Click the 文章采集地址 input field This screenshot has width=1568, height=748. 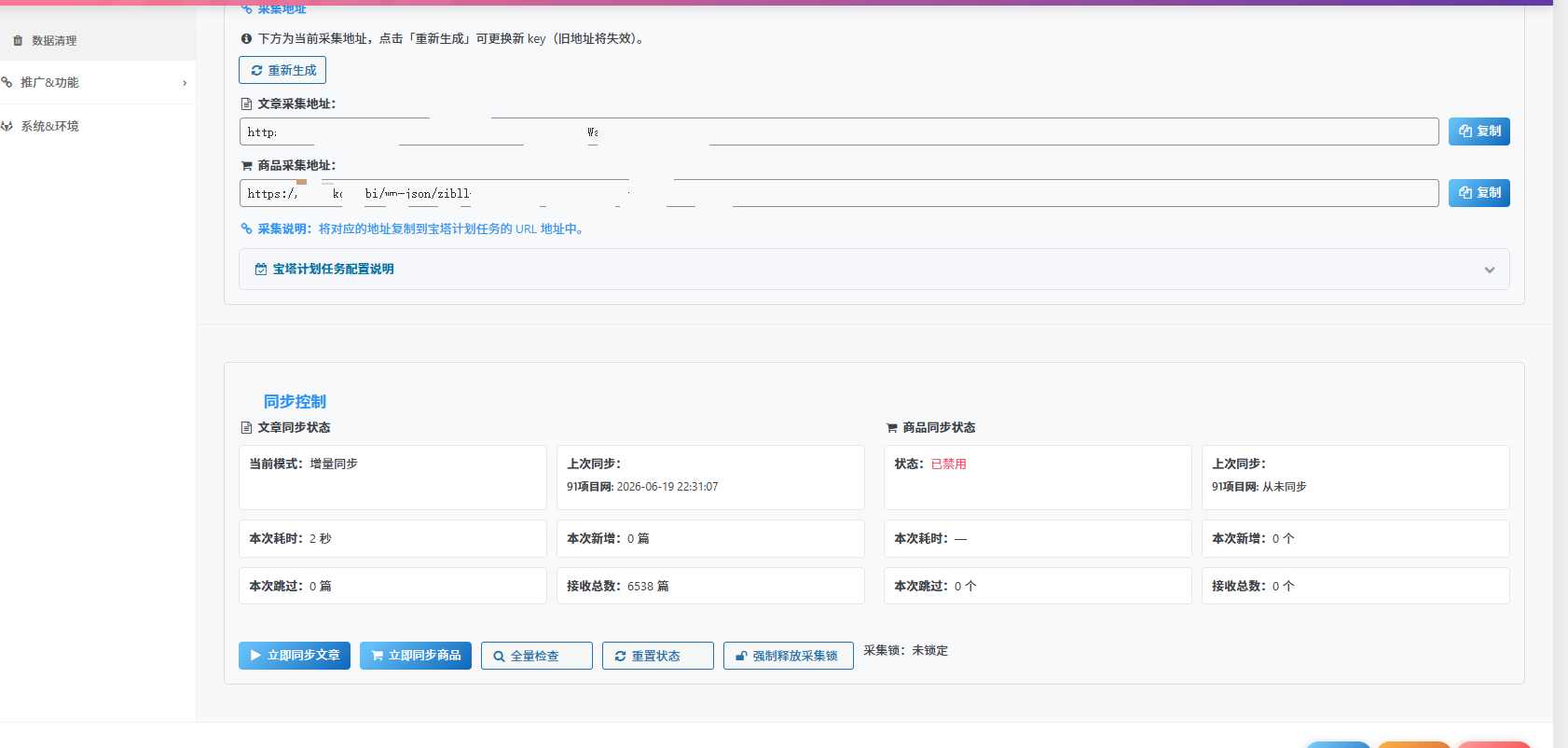click(x=839, y=132)
